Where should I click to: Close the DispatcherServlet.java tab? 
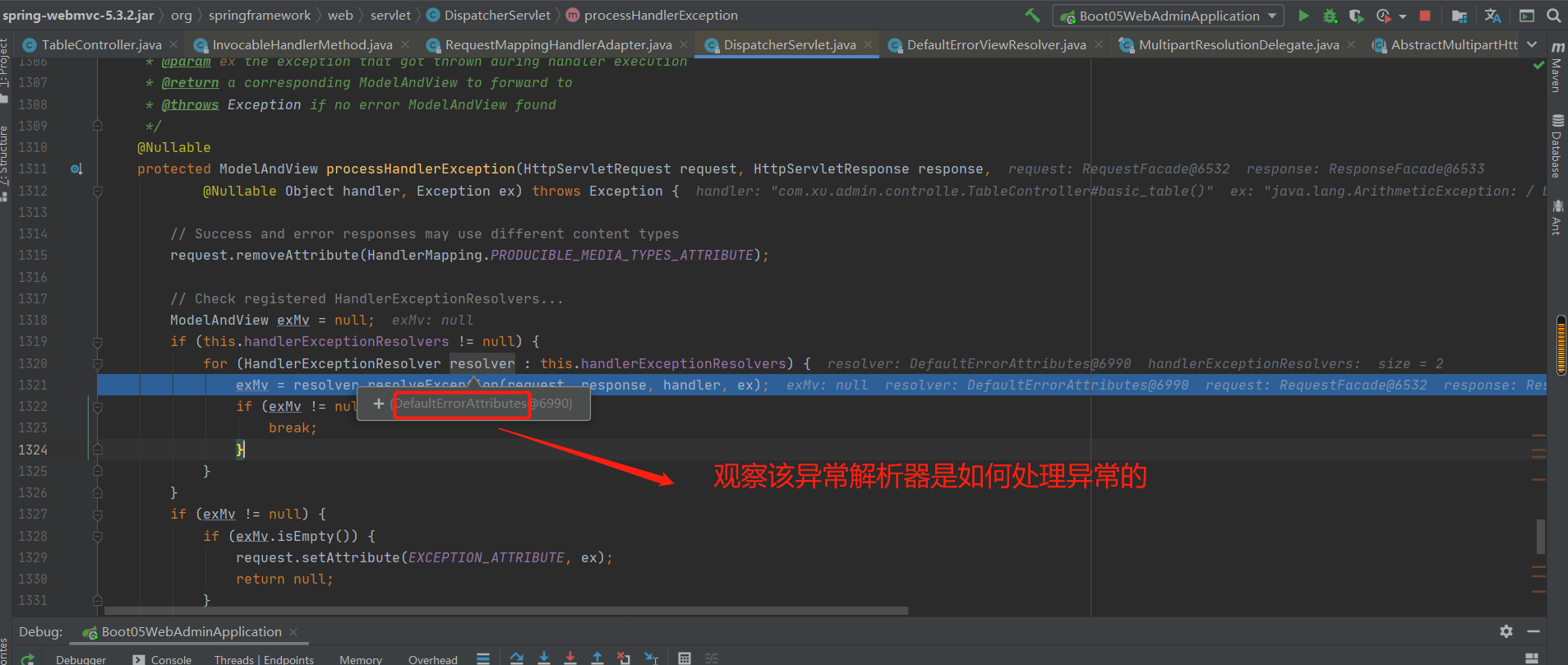click(x=868, y=44)
